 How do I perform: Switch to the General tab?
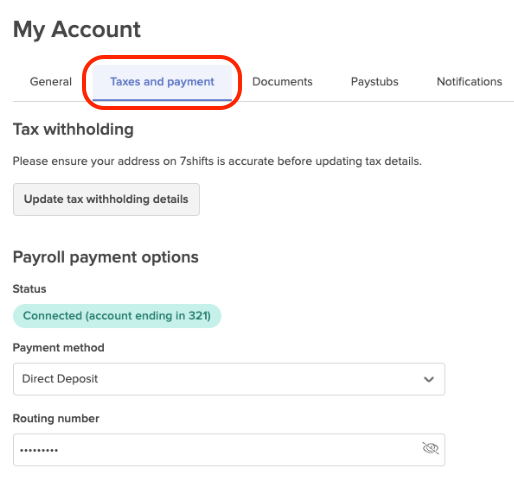point(51,82)
